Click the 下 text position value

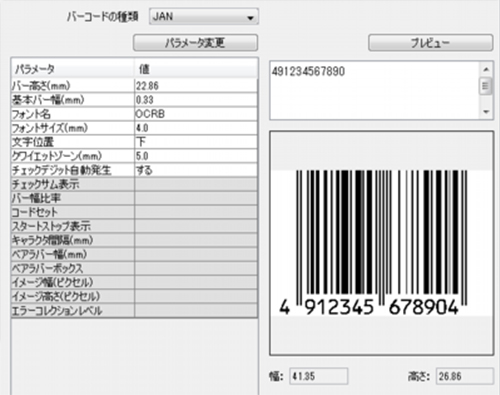(196, 142)
